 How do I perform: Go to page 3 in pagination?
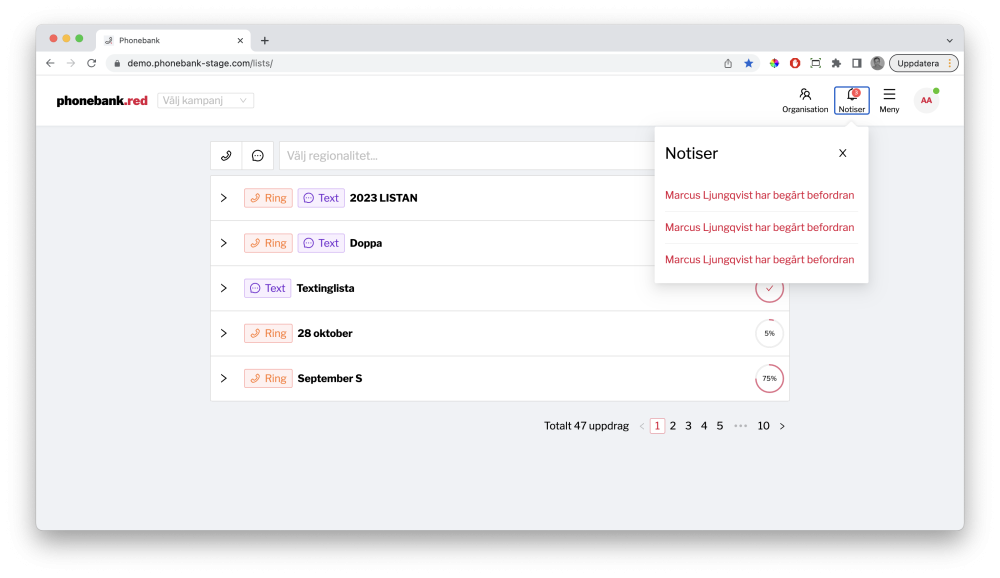click(688, 426)
